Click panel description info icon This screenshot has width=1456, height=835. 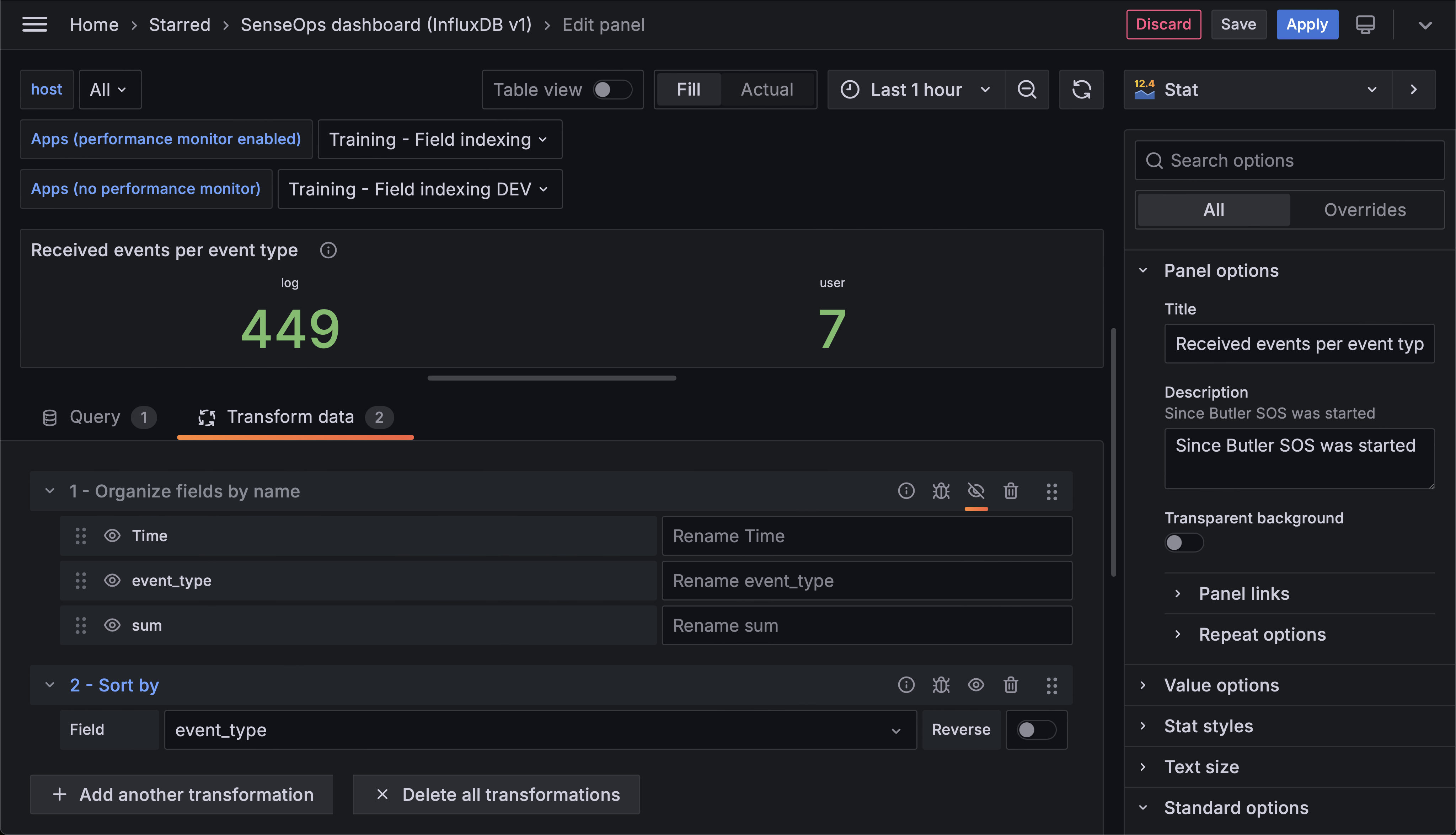[x=328, y=250]
